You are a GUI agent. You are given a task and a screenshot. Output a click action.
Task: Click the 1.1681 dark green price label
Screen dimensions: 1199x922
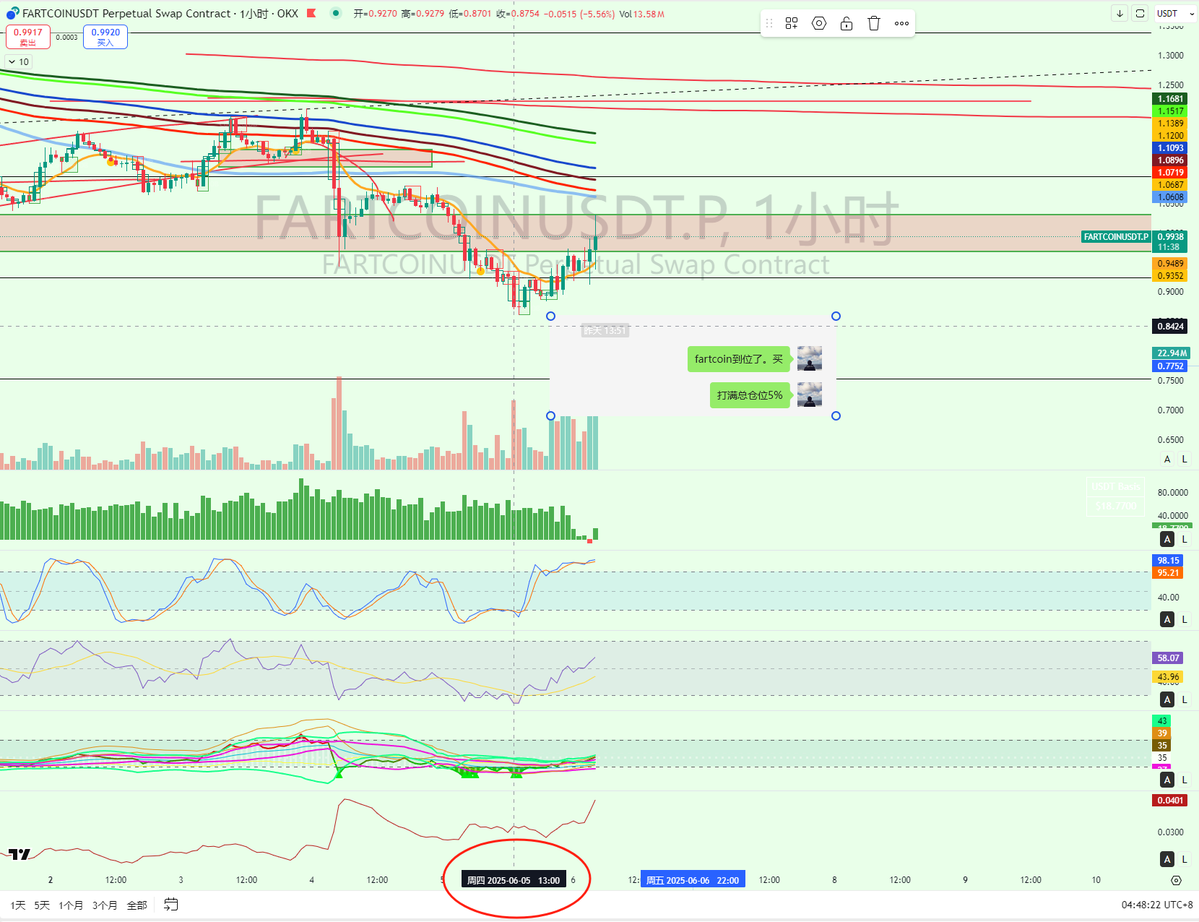click(1170, 99)
